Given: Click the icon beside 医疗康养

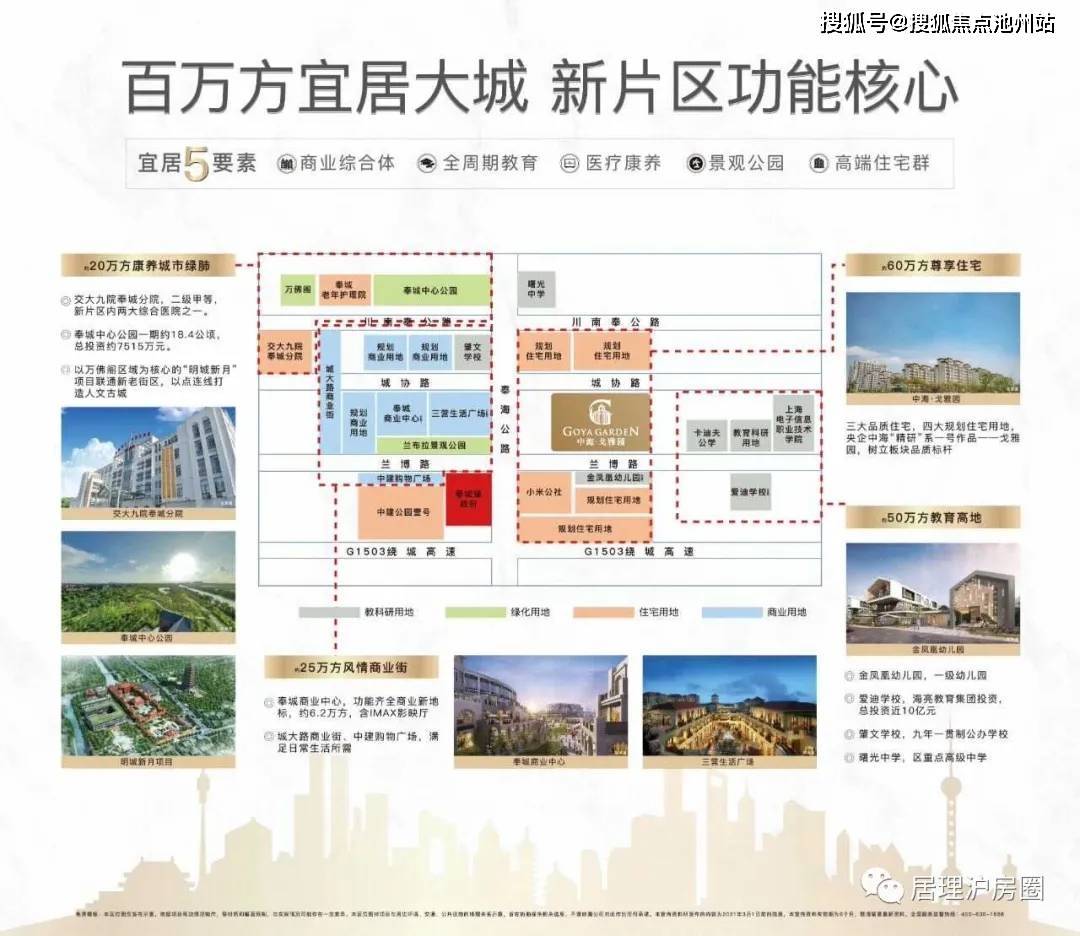Looking at the screenshot, I should pos(570,163).
